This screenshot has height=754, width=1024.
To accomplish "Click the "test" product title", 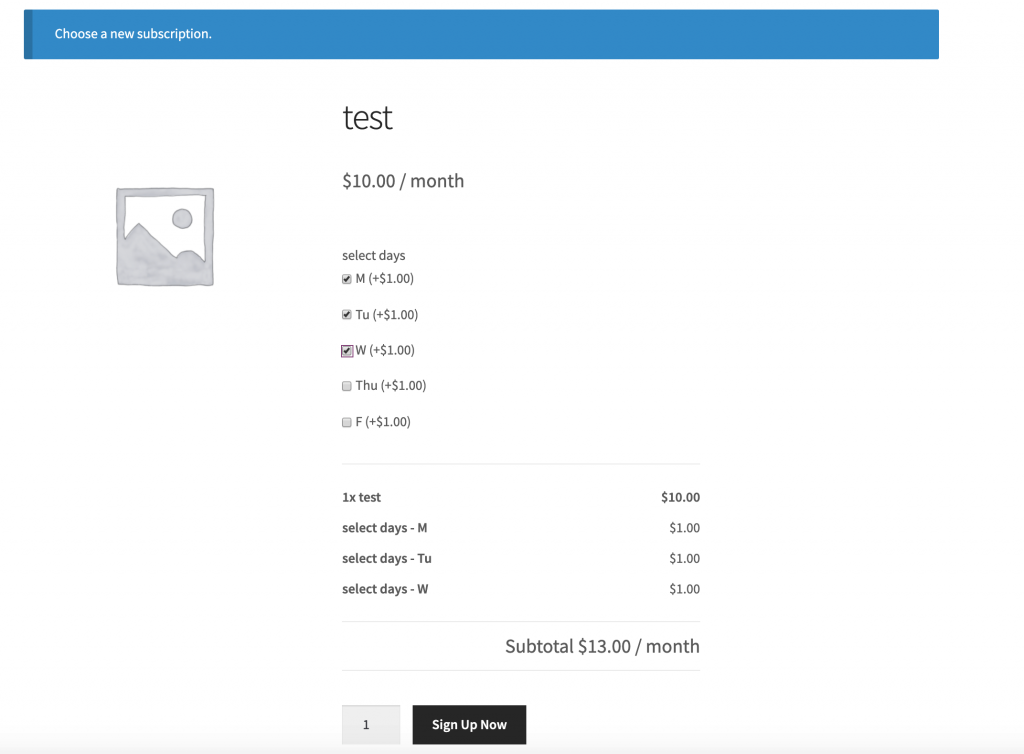I will click(x=367, y=118).
